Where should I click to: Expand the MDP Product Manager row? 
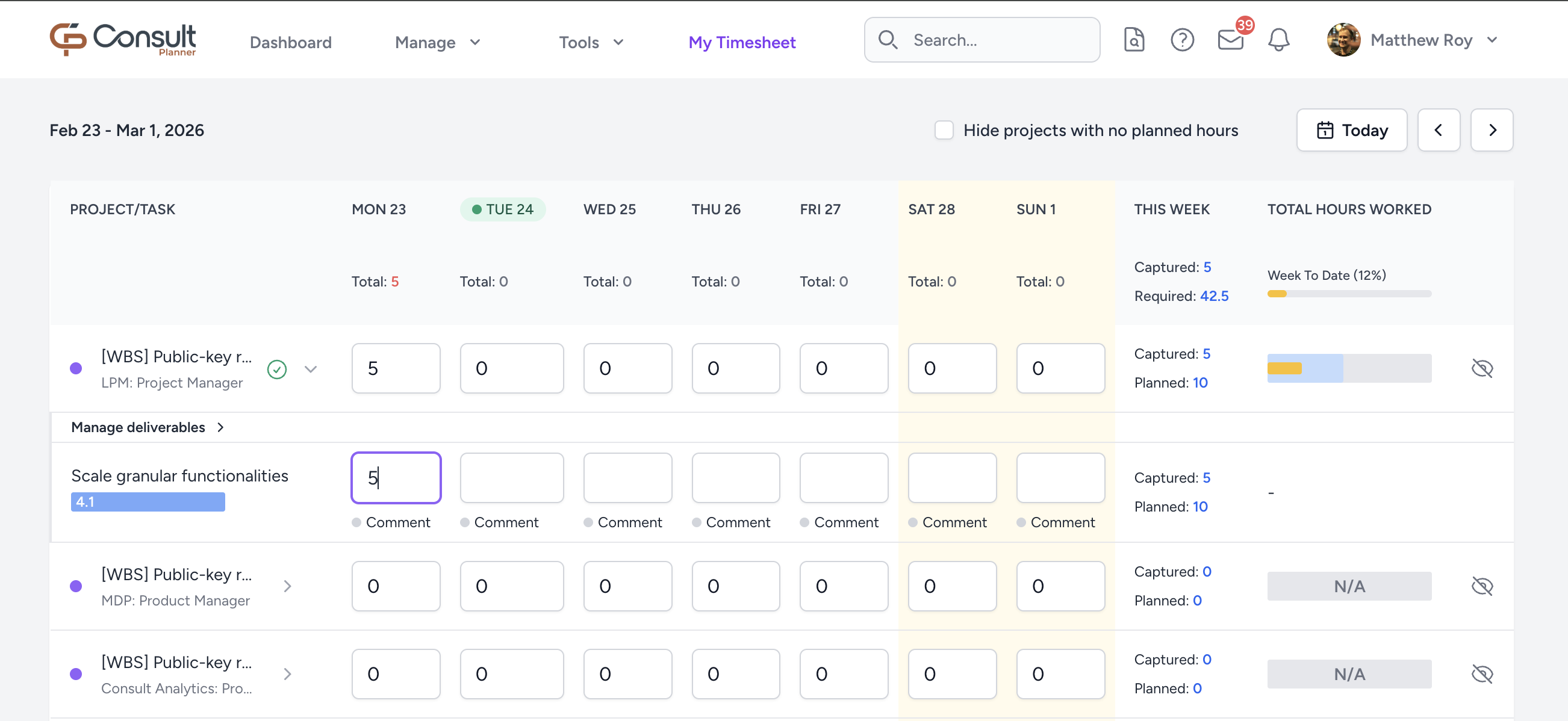pyautogui.click(x=288, y=587)
